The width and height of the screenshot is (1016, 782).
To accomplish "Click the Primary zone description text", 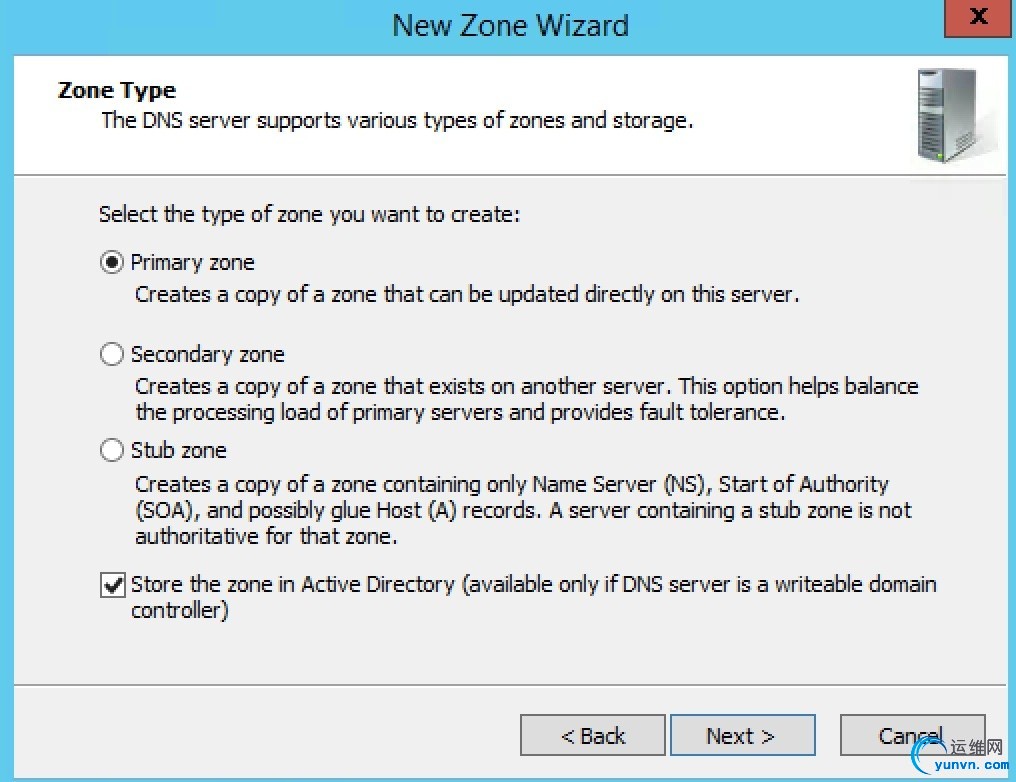I will point(467,295).
